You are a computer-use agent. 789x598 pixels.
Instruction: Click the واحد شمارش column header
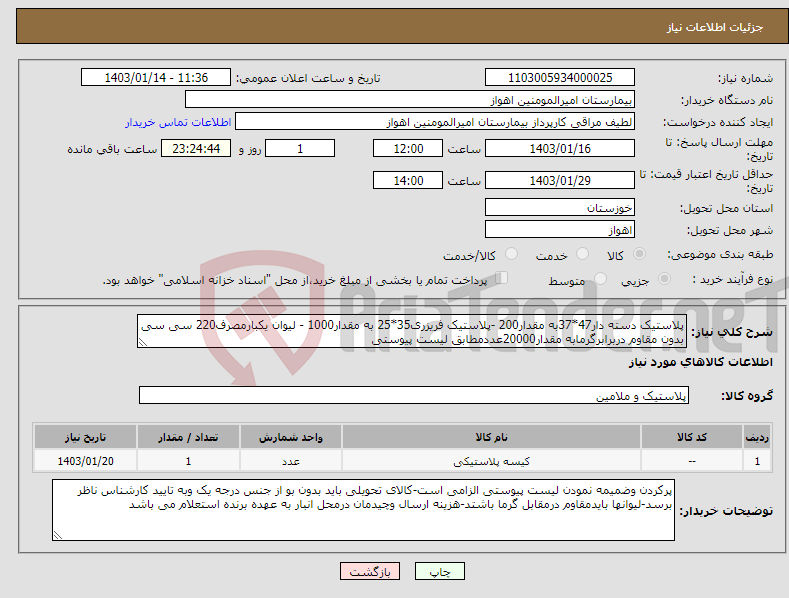tap(291, 437)
